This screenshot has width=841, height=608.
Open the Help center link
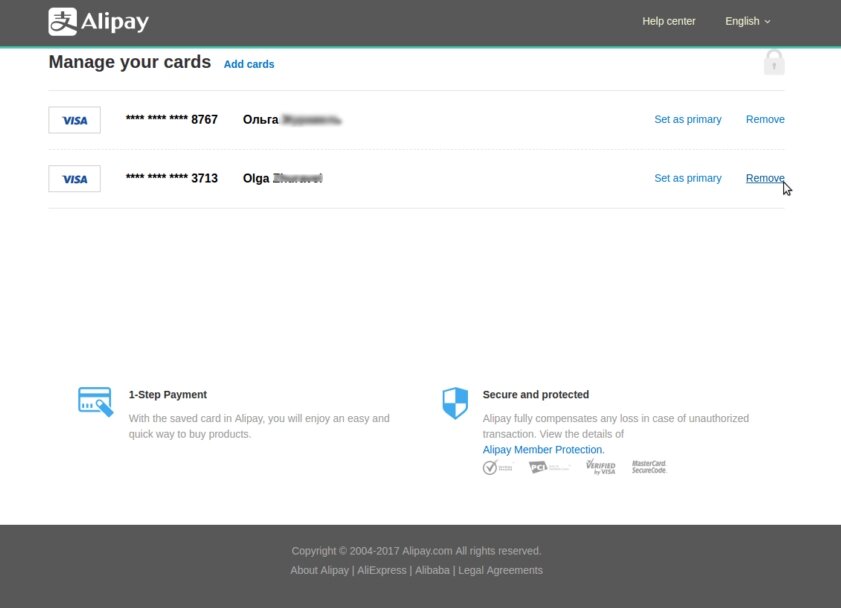668,21
